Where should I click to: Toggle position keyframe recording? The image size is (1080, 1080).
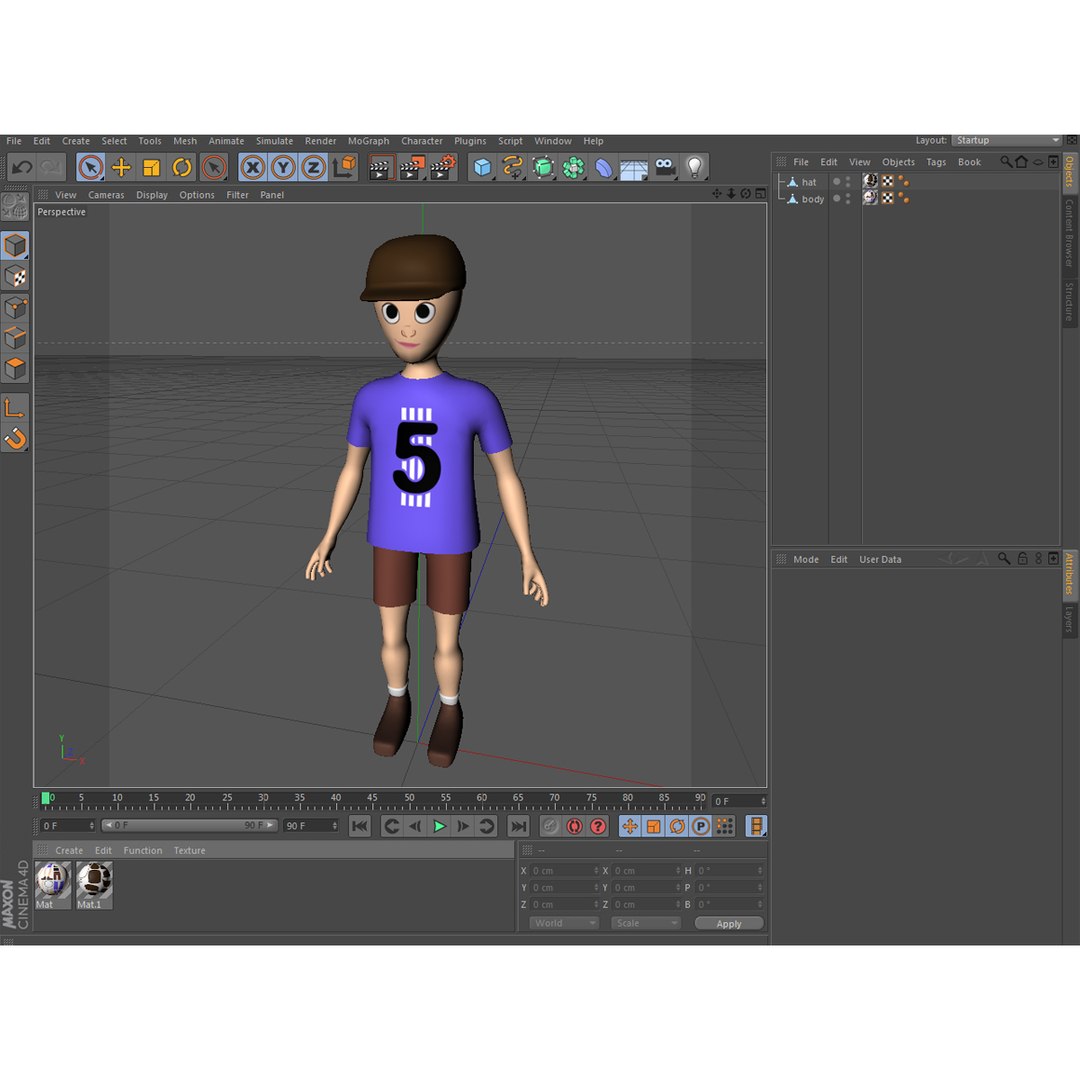[x=630, y=826]
